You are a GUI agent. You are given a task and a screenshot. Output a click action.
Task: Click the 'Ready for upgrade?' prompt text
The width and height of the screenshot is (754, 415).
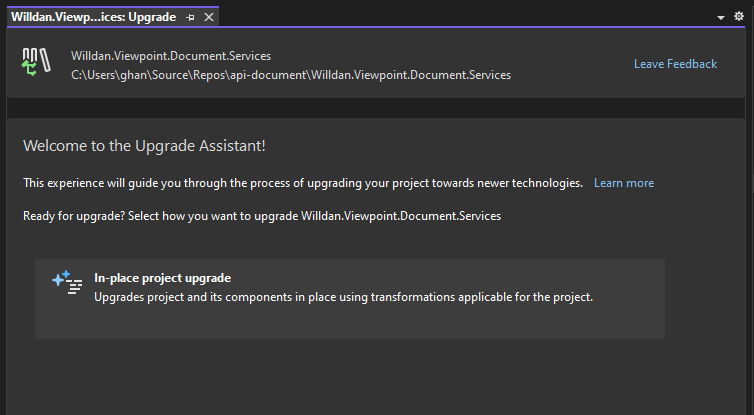[x=262, y=215]
